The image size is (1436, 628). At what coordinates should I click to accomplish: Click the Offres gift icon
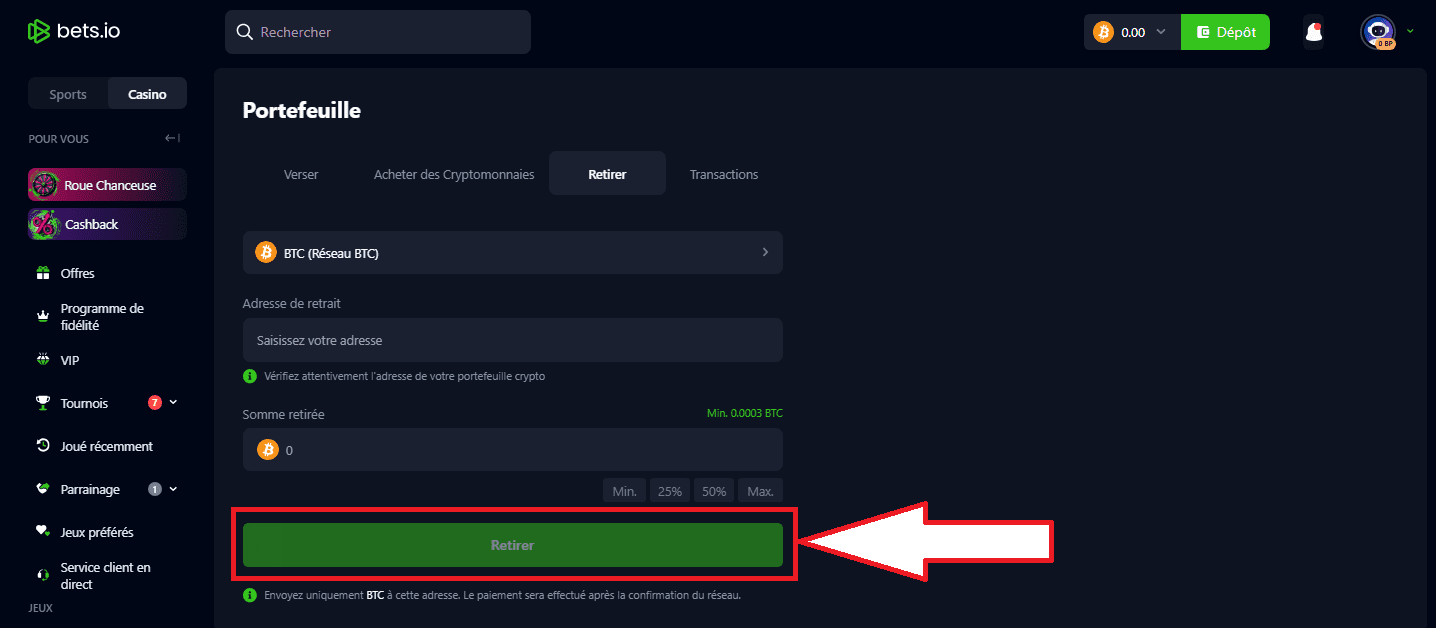pos(43,273)
